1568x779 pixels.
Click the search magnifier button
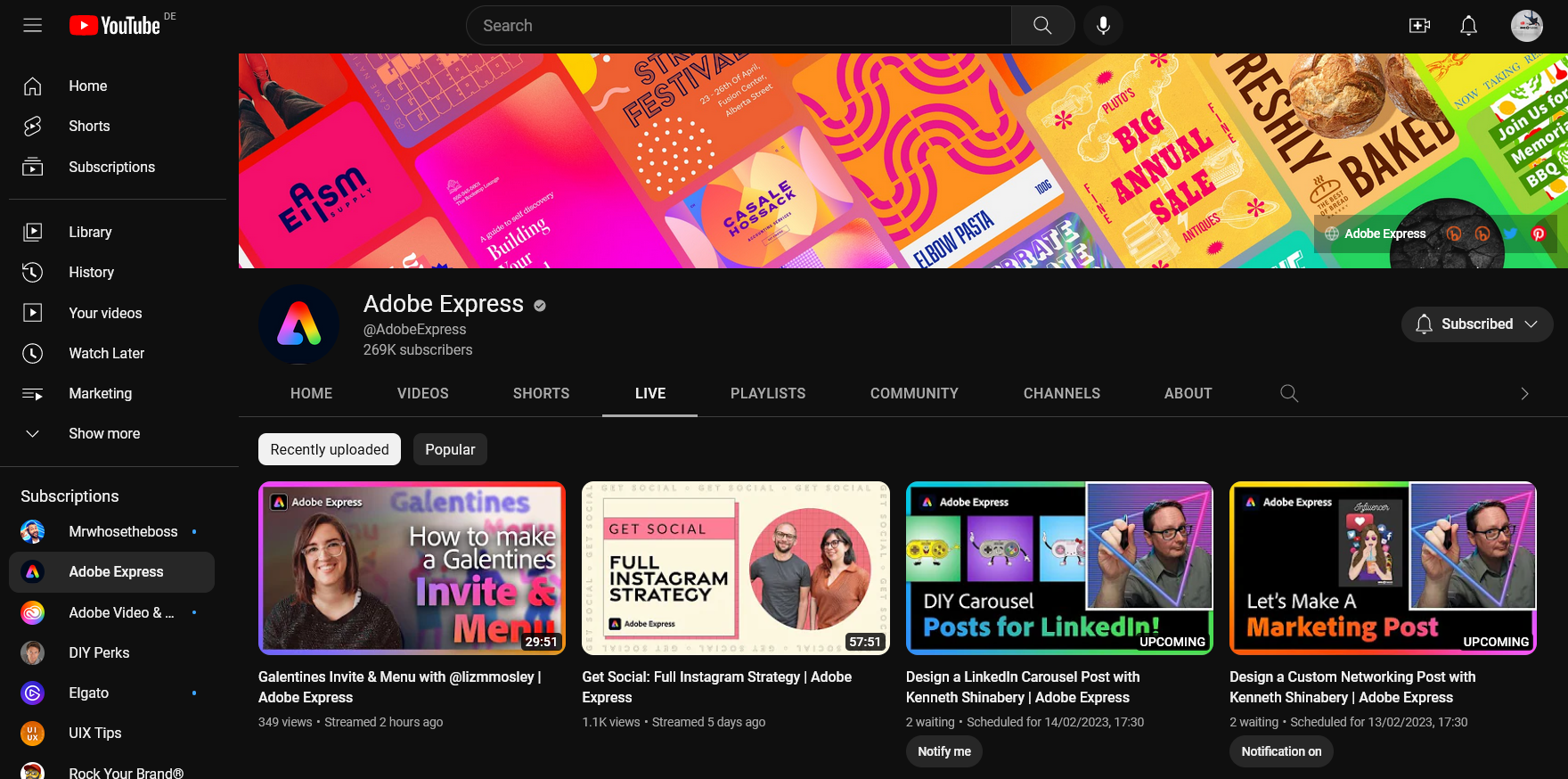[1042, 26]
